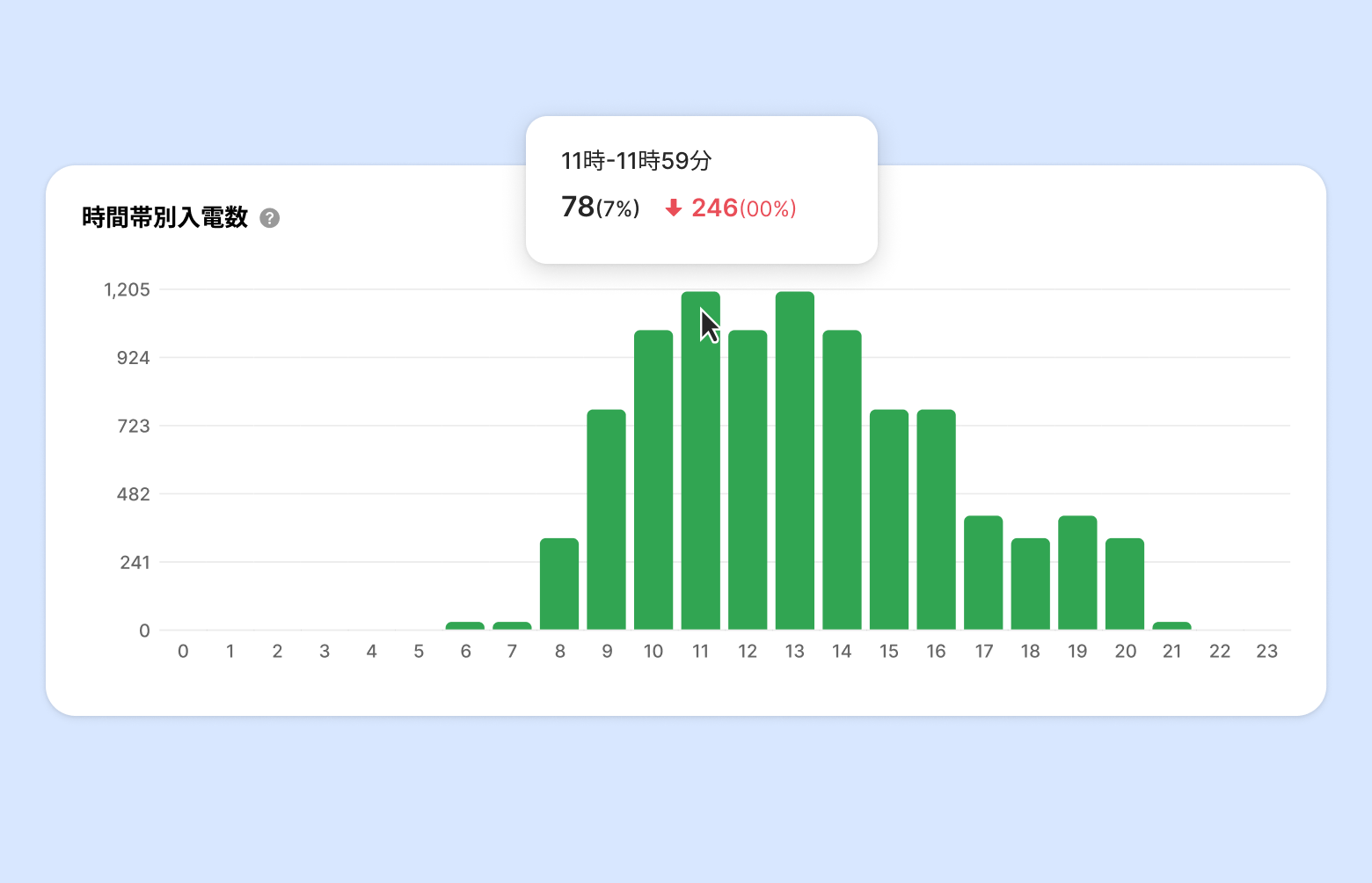Click the y-axis label 1,205
The width and height of the screenshot is (1372, 883).
(x=127, y=290)
